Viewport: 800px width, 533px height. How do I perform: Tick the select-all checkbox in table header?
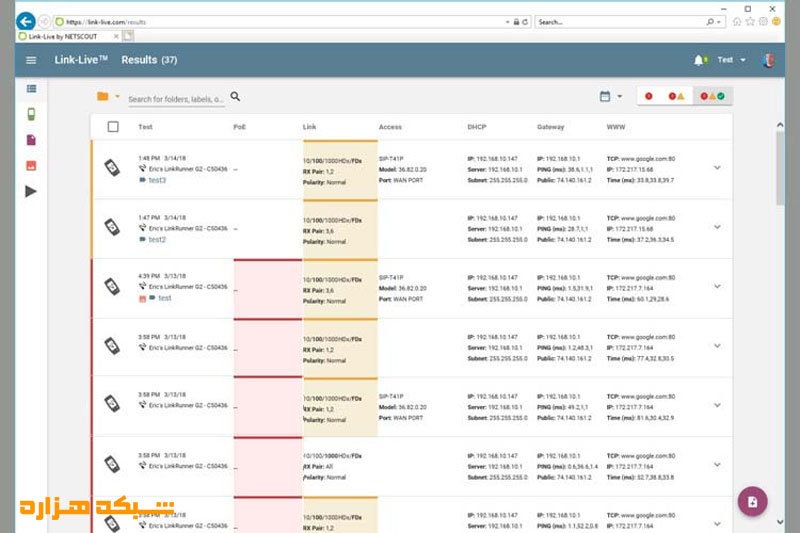tap(113, 126)
